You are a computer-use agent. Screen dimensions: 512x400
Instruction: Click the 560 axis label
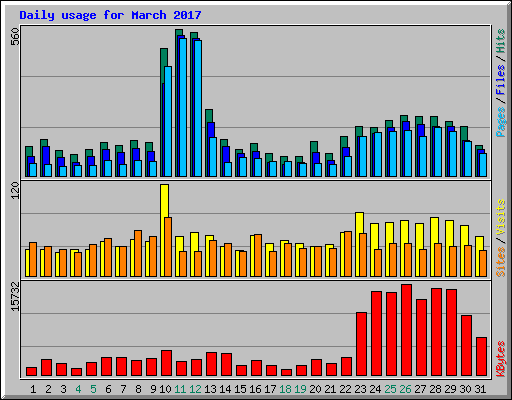point(15,37)
